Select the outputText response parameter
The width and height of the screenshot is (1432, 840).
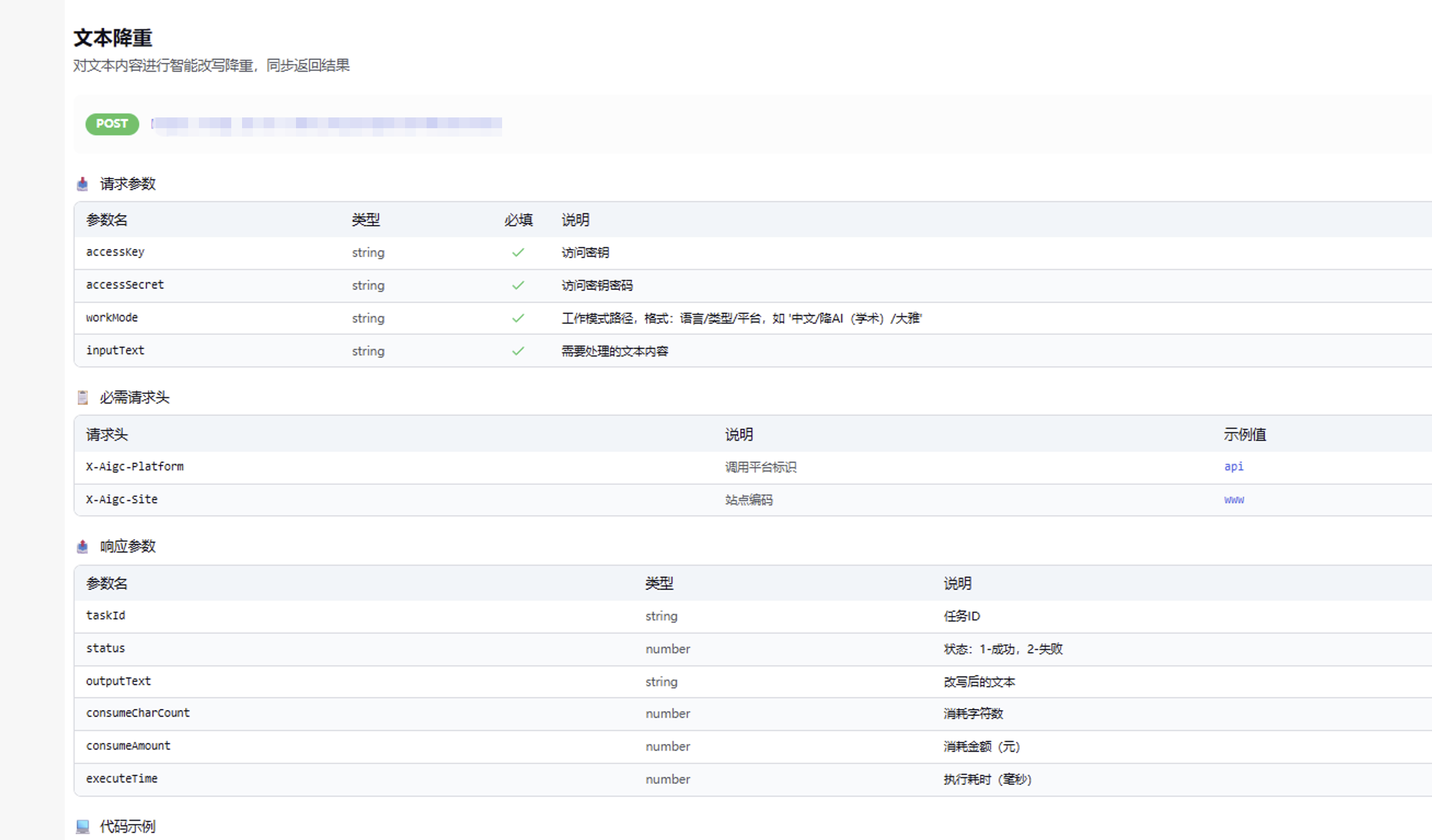pyautogui.click(x=119, y=682)
